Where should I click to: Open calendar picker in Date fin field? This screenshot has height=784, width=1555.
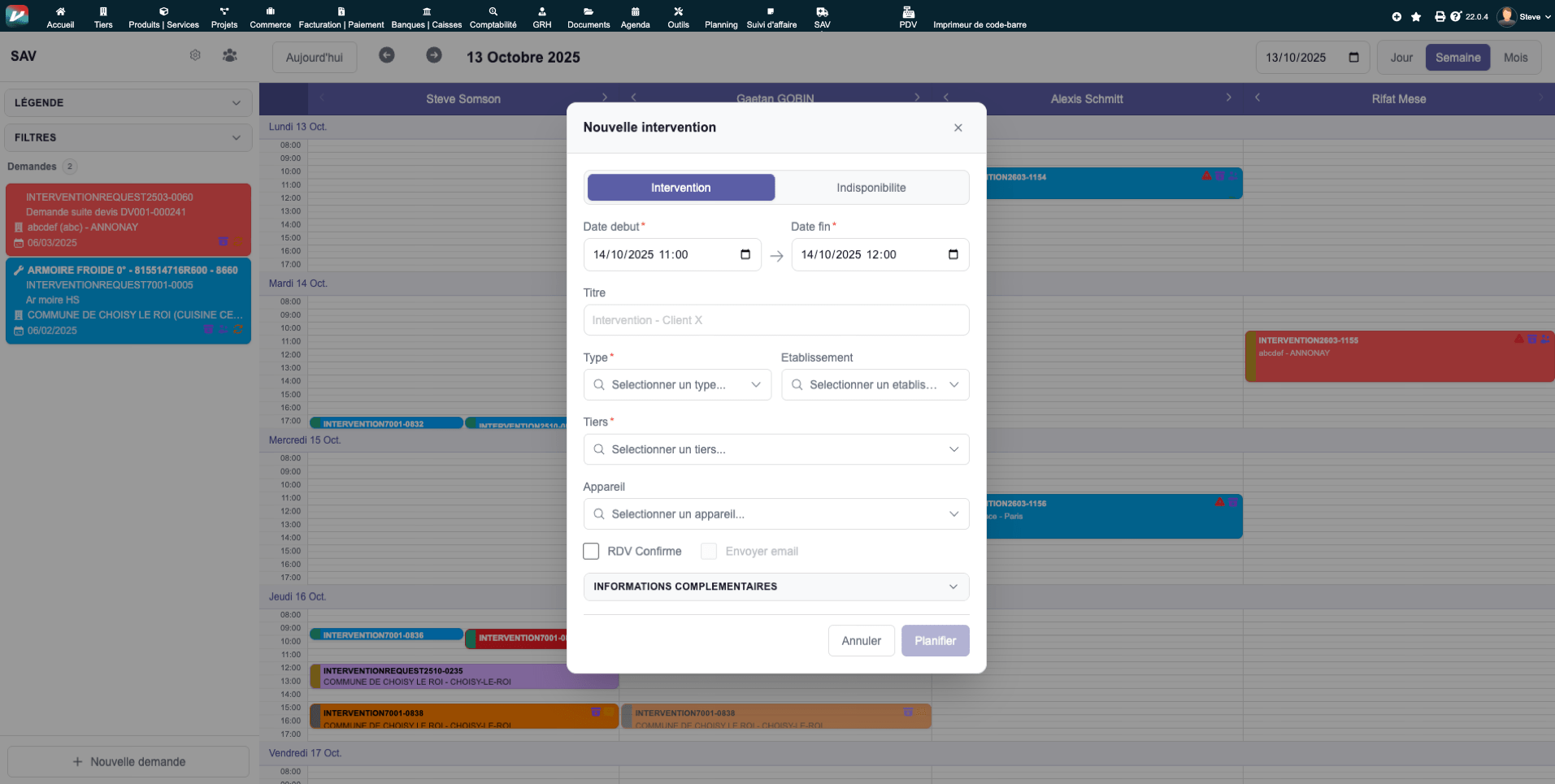953,254
